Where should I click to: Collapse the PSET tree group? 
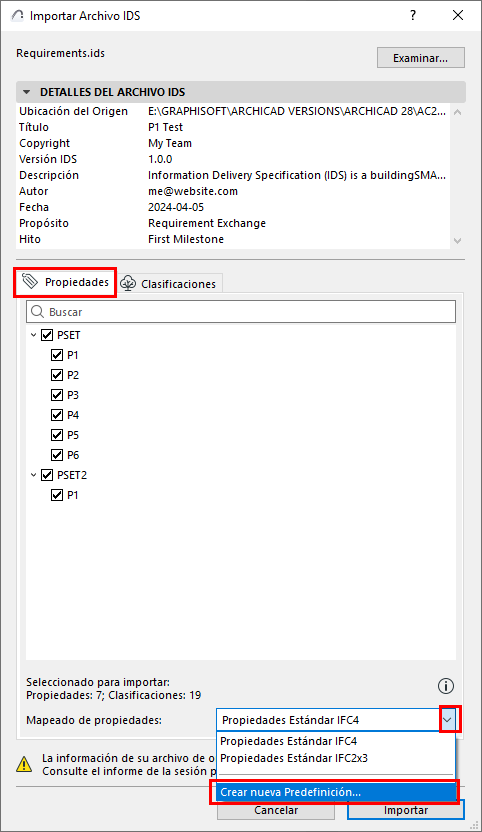coord(33,335)
